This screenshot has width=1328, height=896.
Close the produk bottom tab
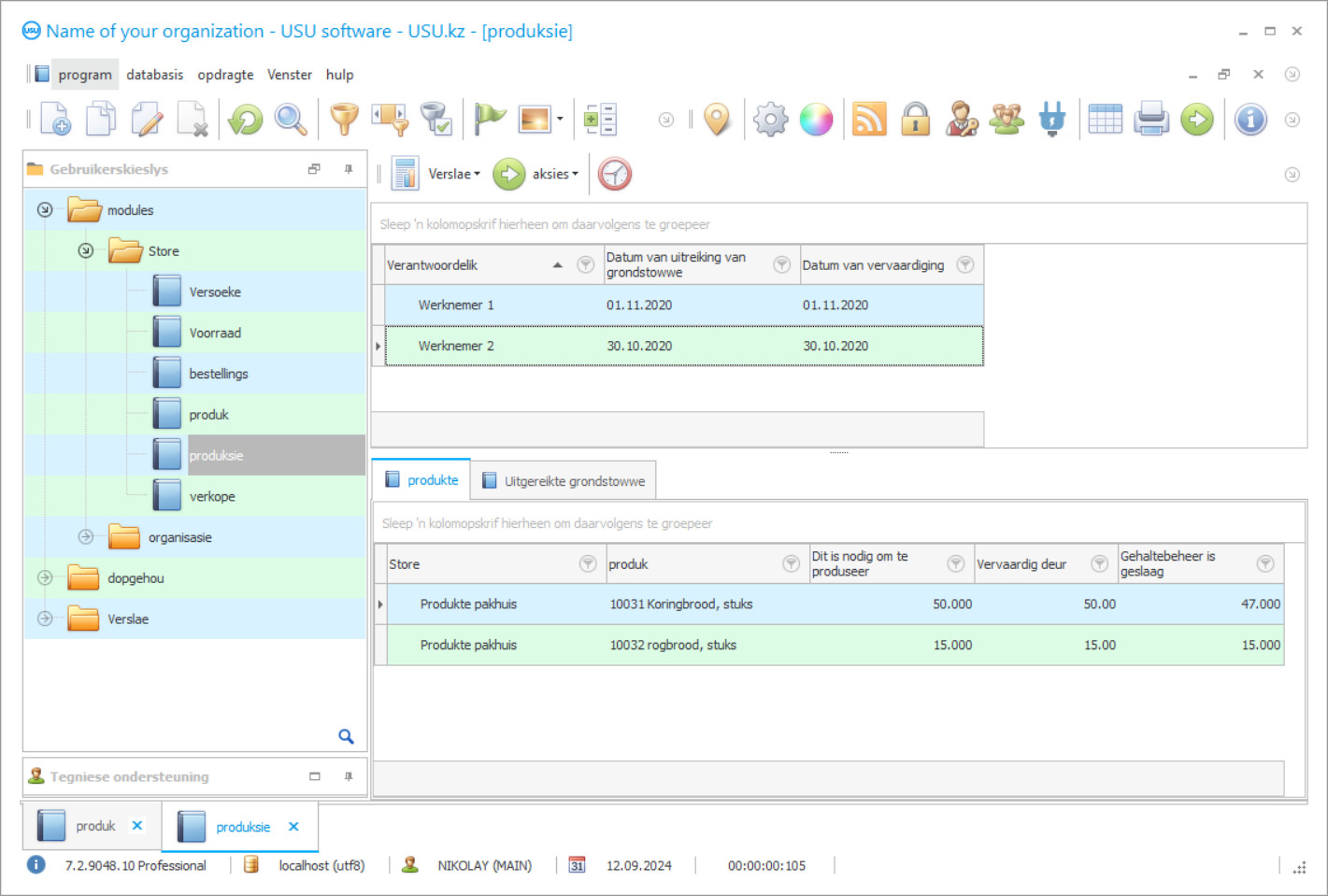(137, 826)
